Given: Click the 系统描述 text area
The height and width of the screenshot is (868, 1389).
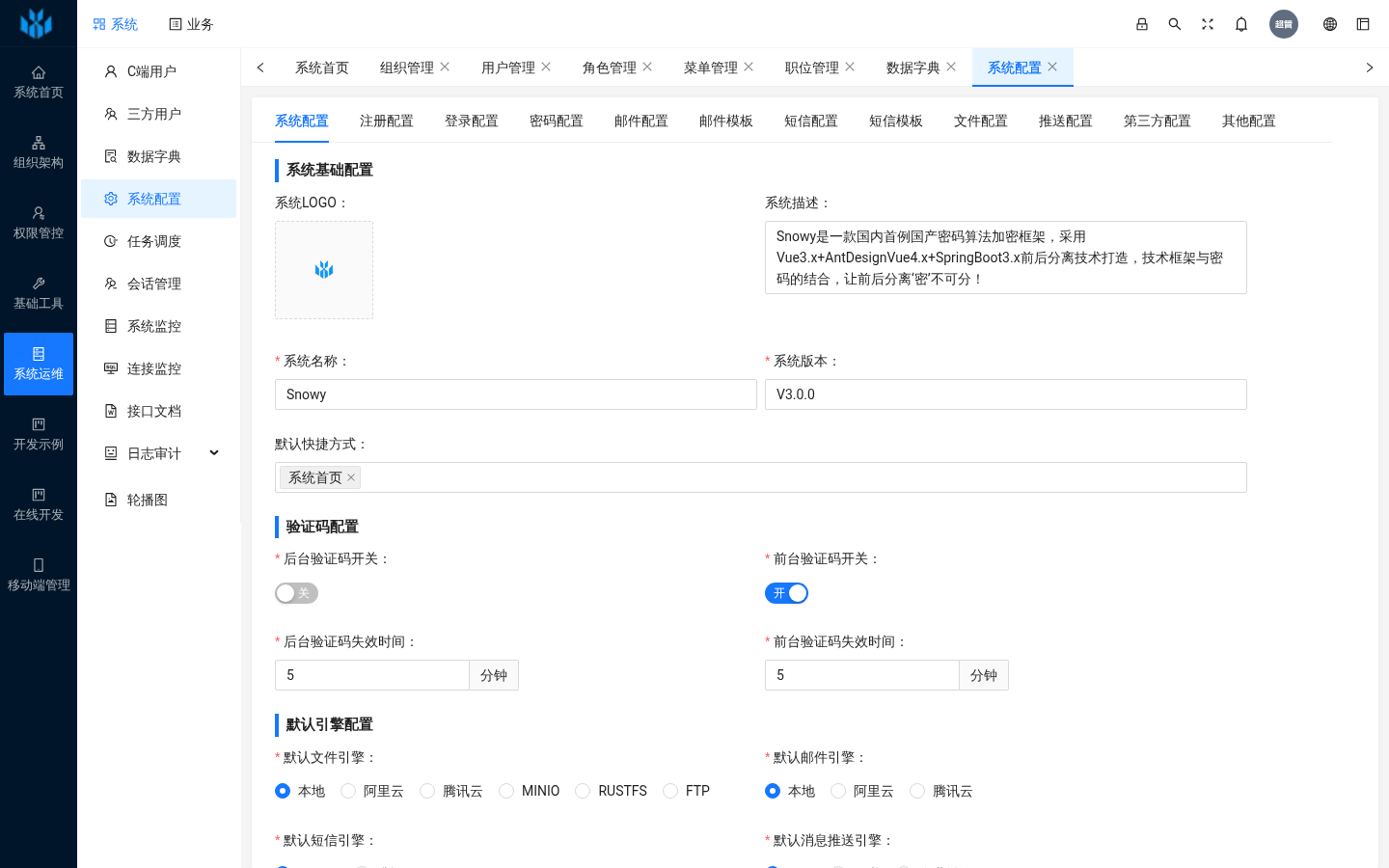Looking at the screenshot, I should pyautogui.click(x=1006, y=258).
